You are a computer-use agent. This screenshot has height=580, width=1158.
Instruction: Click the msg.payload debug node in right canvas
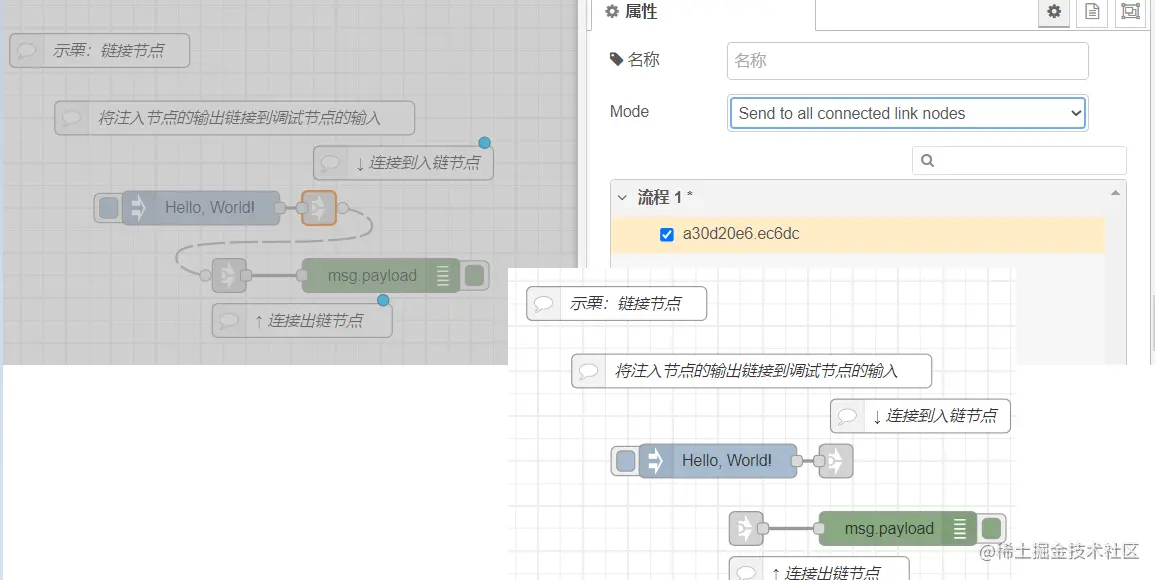tap(898, 529)
